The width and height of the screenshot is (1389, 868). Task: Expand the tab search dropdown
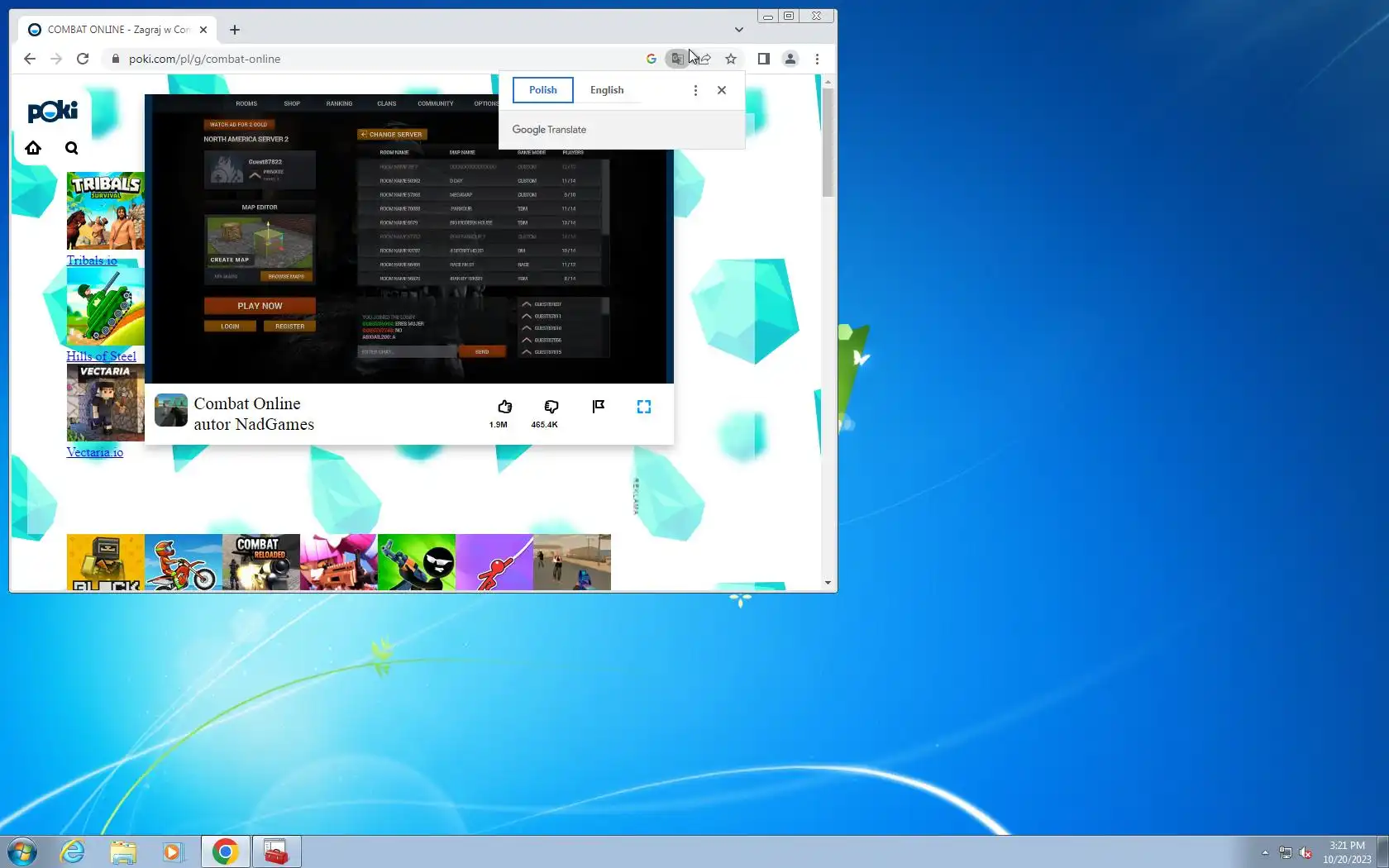point(739,30)
